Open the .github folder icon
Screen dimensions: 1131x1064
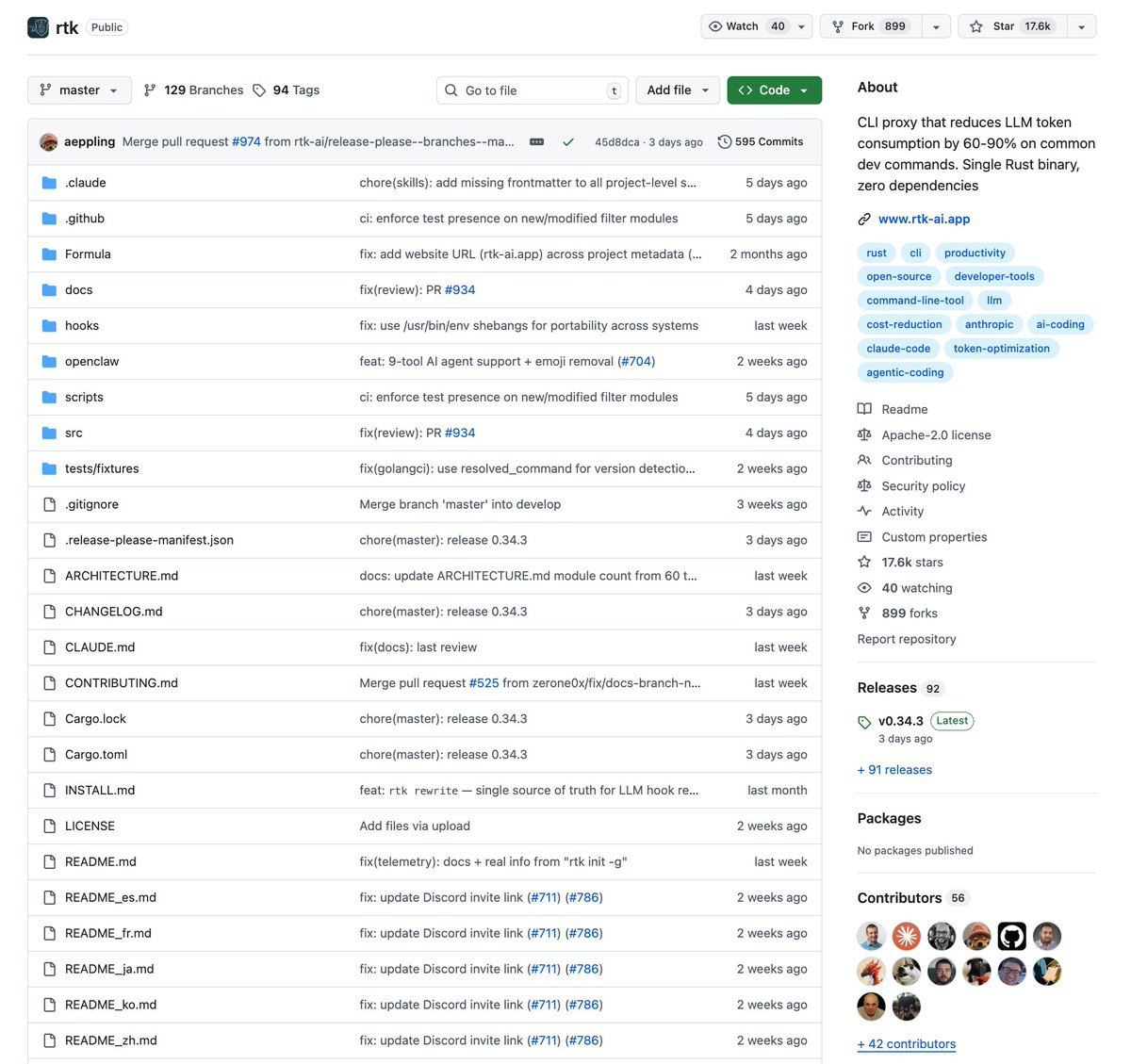tap(50, 219)
